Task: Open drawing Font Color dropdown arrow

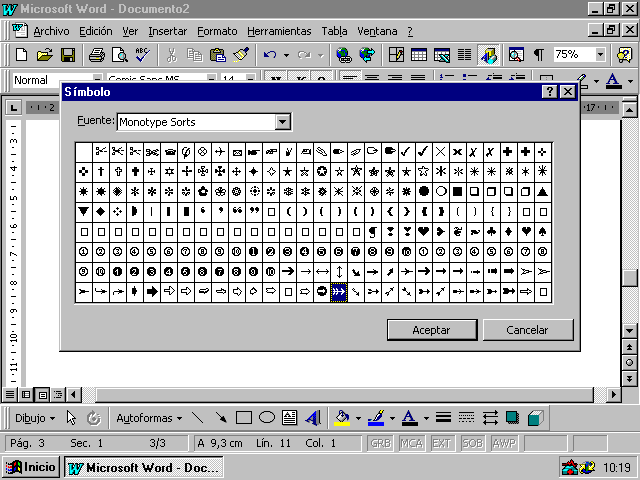Action: 426,418
